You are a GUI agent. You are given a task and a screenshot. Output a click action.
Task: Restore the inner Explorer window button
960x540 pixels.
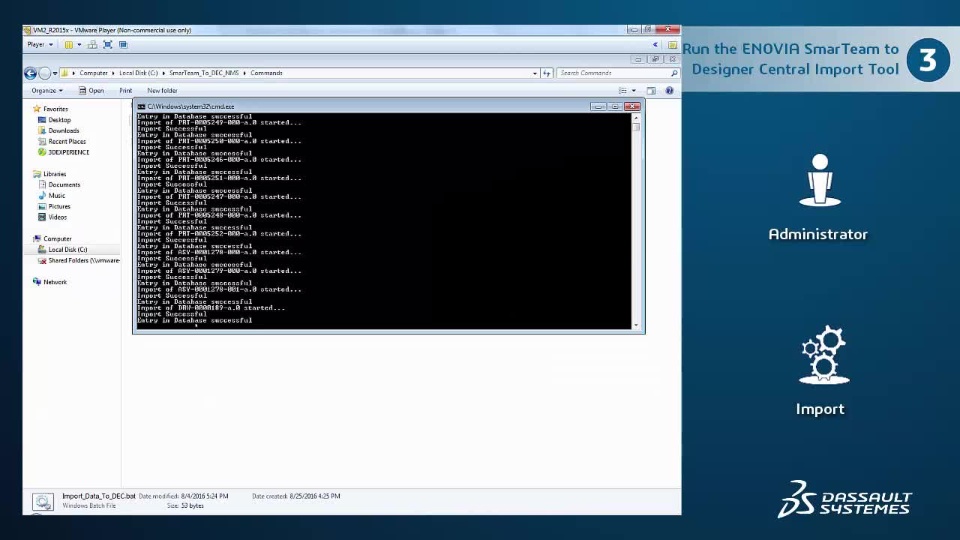pyautogui.click(x=655, y=59)
